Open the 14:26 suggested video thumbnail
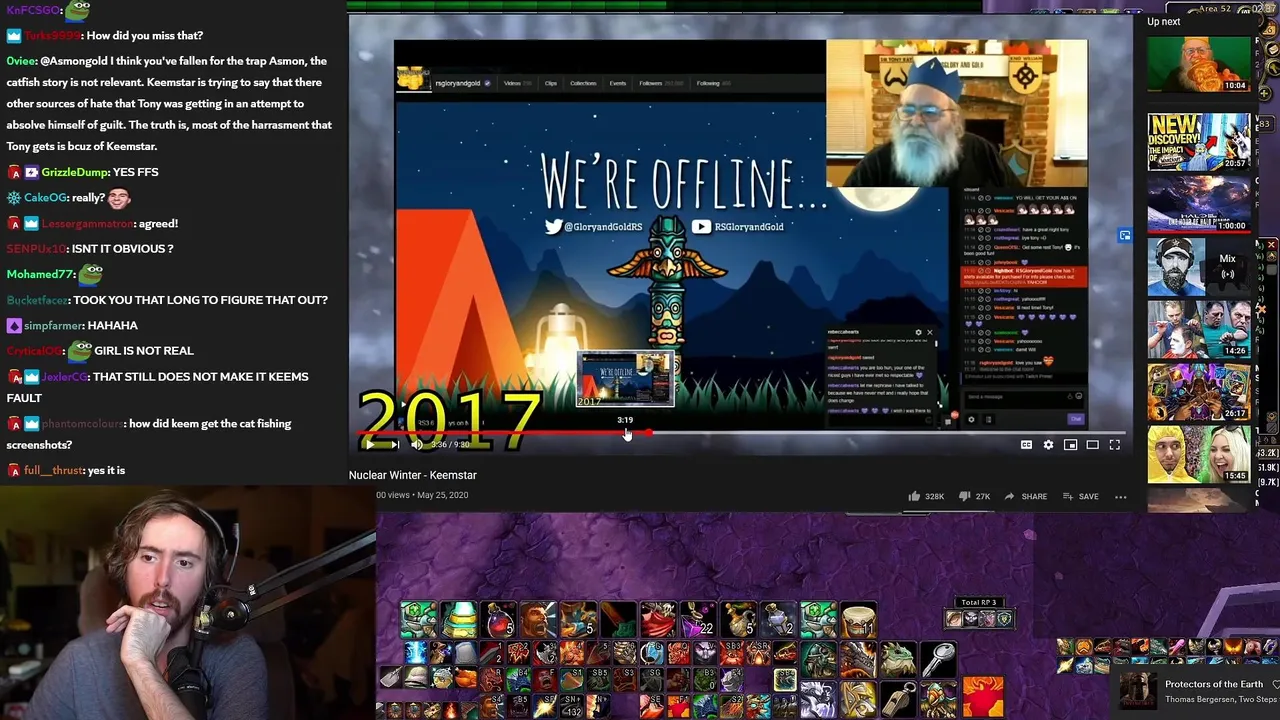Viewport: 1280px width, 720px height. click(x=1198, y=329)
